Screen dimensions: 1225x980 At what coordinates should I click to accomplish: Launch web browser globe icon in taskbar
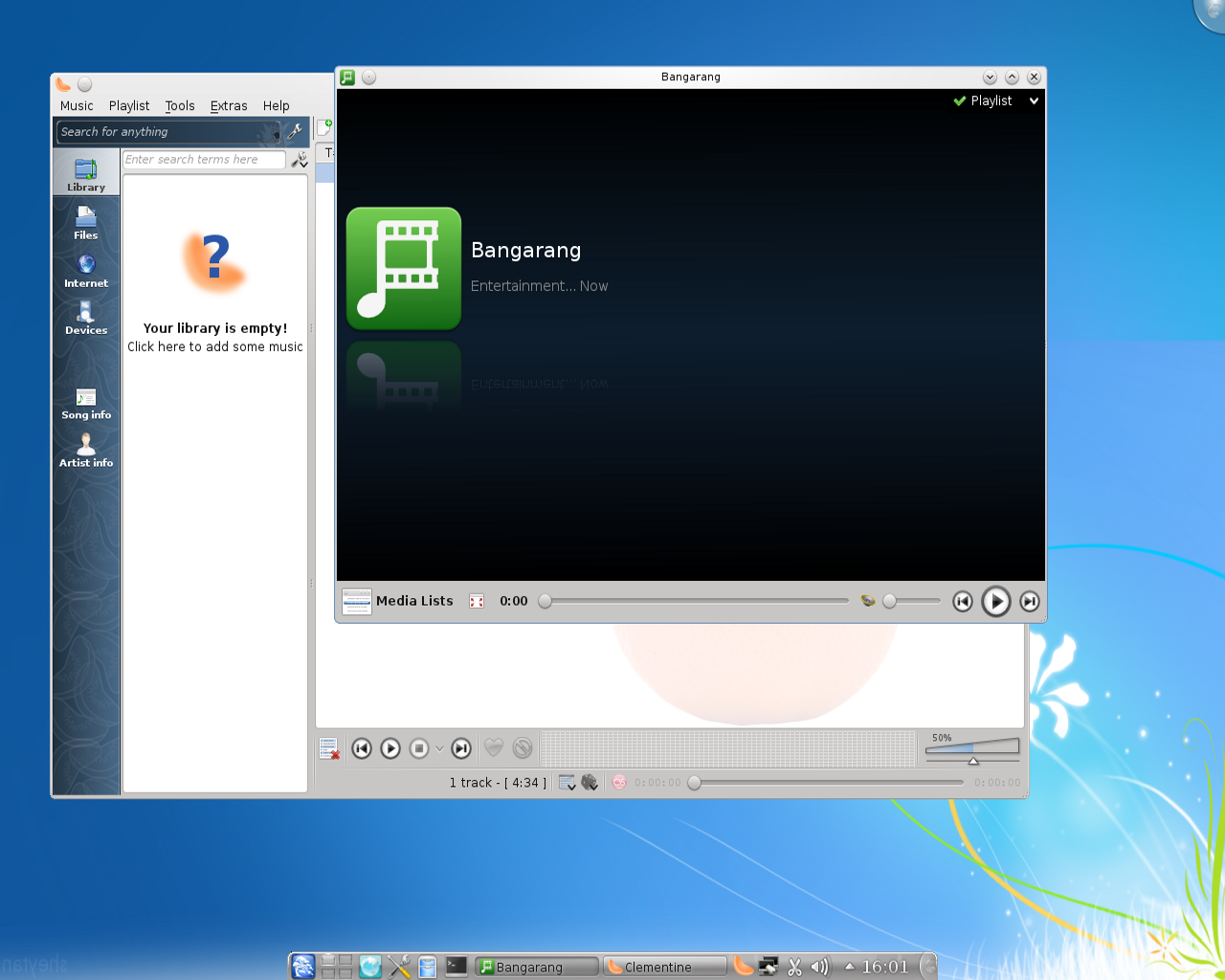click(x=370, y=967)
